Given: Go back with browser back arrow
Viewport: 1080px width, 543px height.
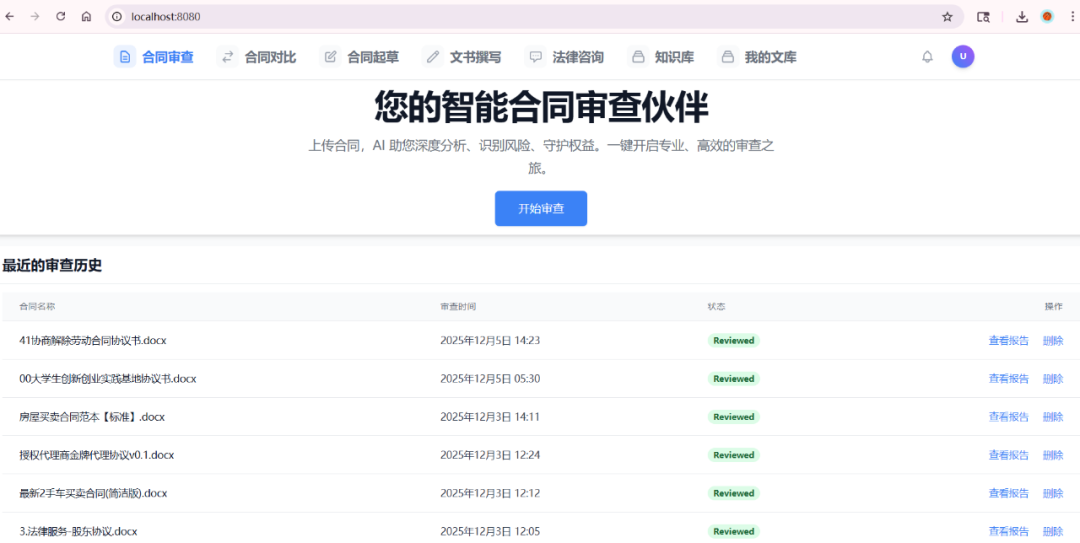Looking at the screenshot, I should coord(10,17).
